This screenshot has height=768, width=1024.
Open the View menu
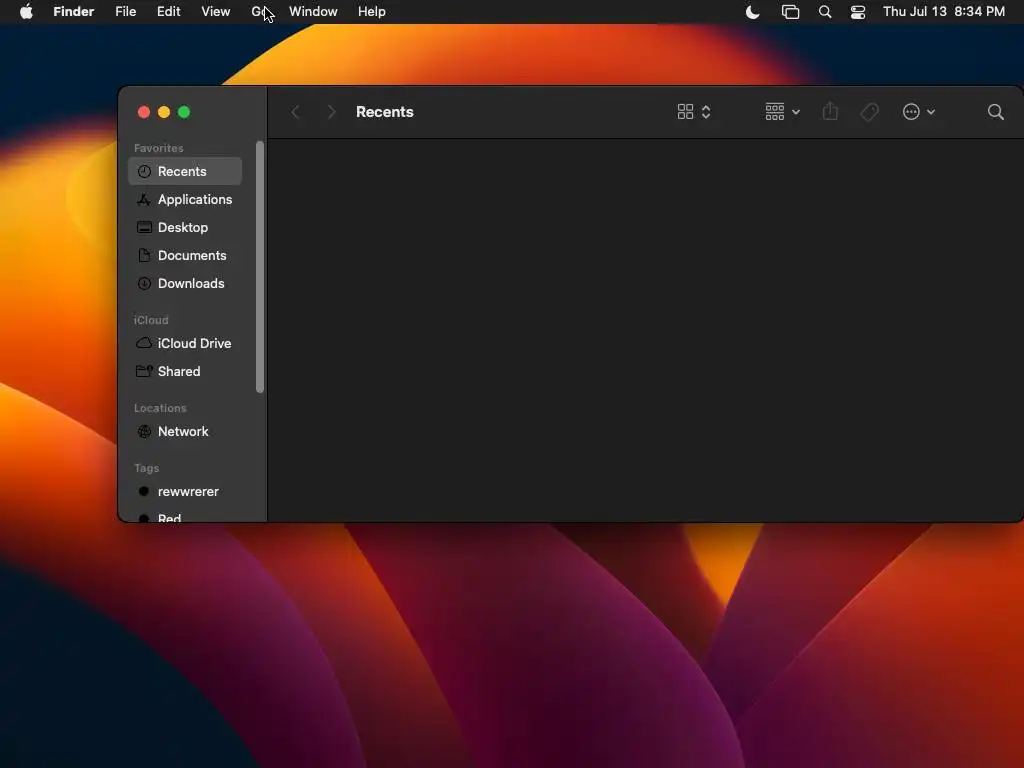click(216, 12)
